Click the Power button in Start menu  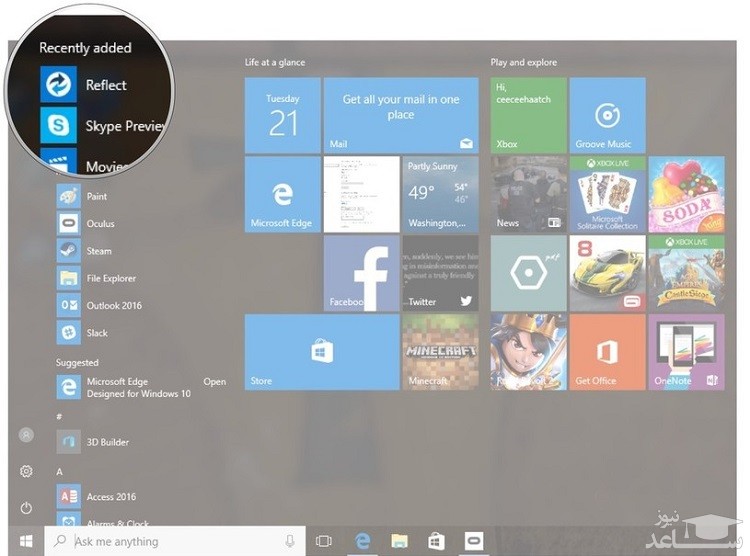tap(27, 507)
